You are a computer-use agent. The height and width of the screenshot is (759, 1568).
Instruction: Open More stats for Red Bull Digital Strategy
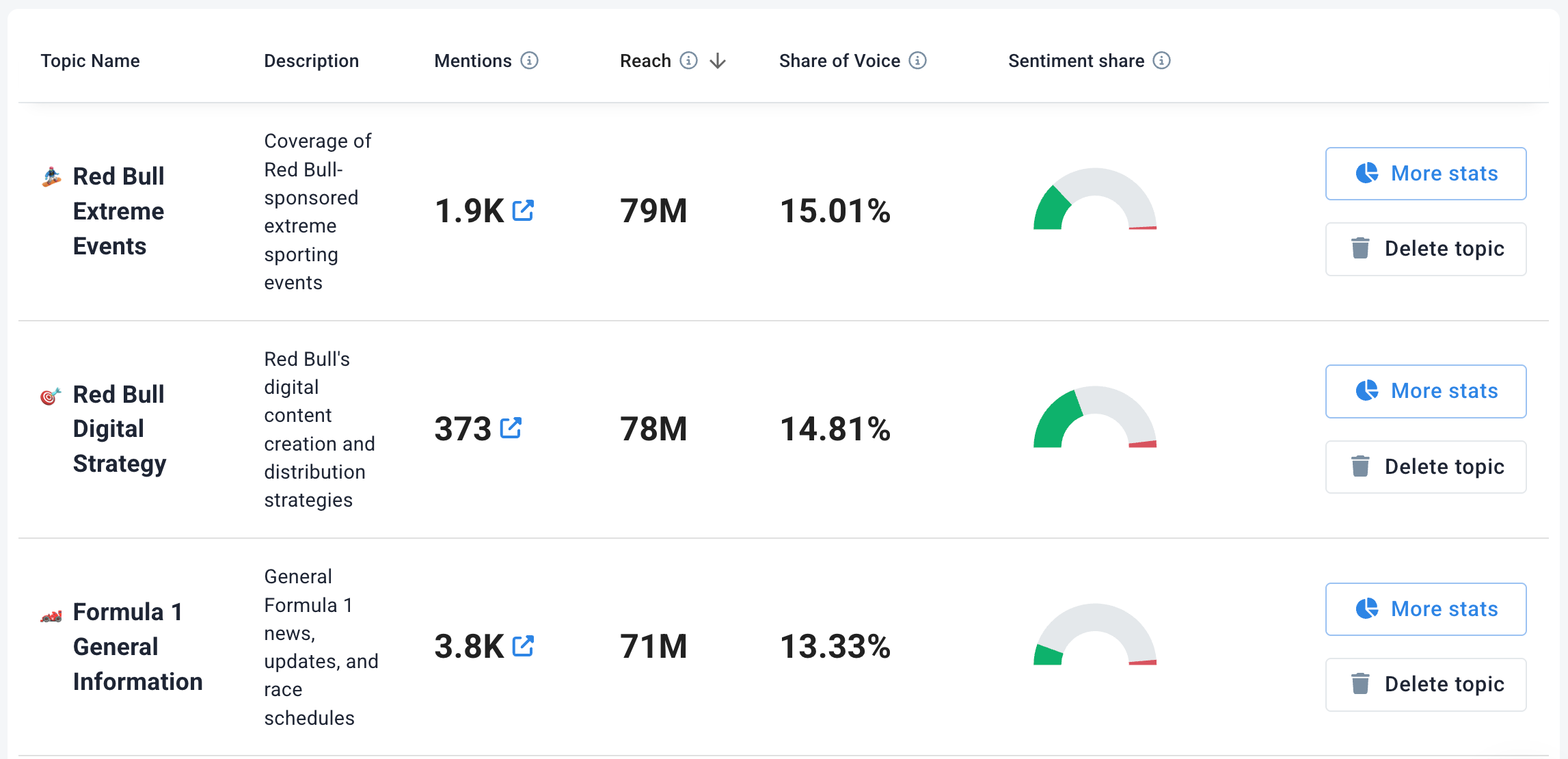coord(1426,391)
